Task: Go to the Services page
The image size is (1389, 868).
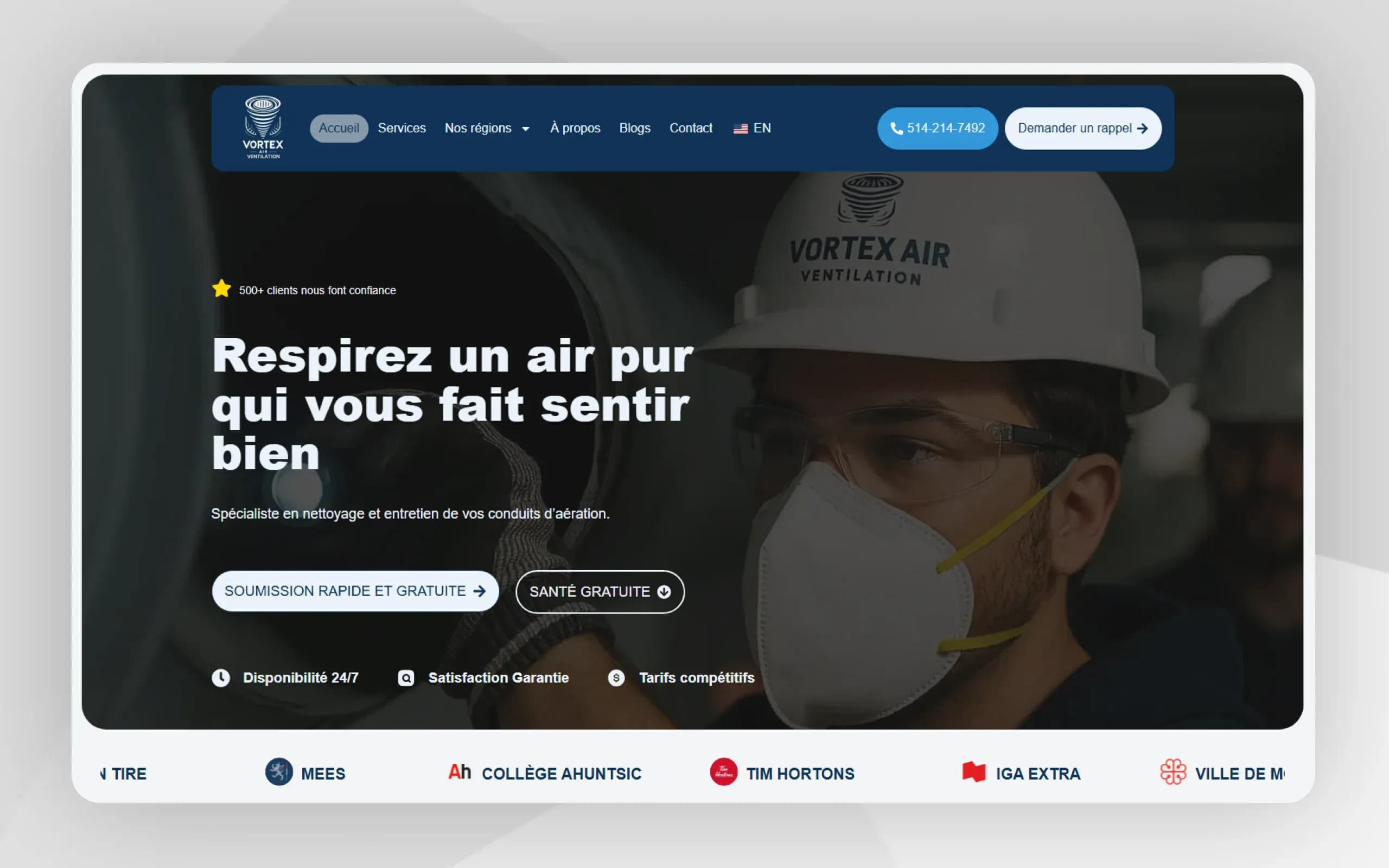Action: click(402, 128)
